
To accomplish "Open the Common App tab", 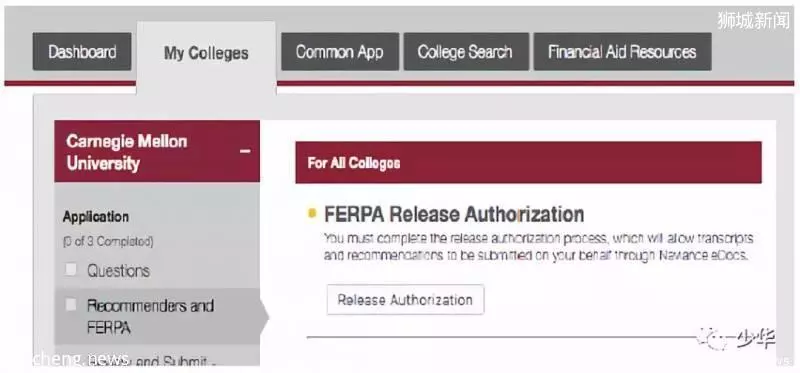I will click(340, 52).
